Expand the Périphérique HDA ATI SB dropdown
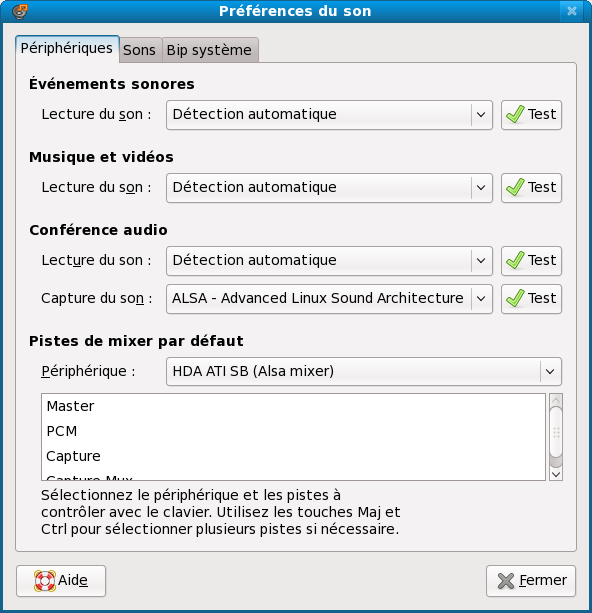Image resolution: width=592 pixels, height=613 pixels. click(x=364, y=371)
